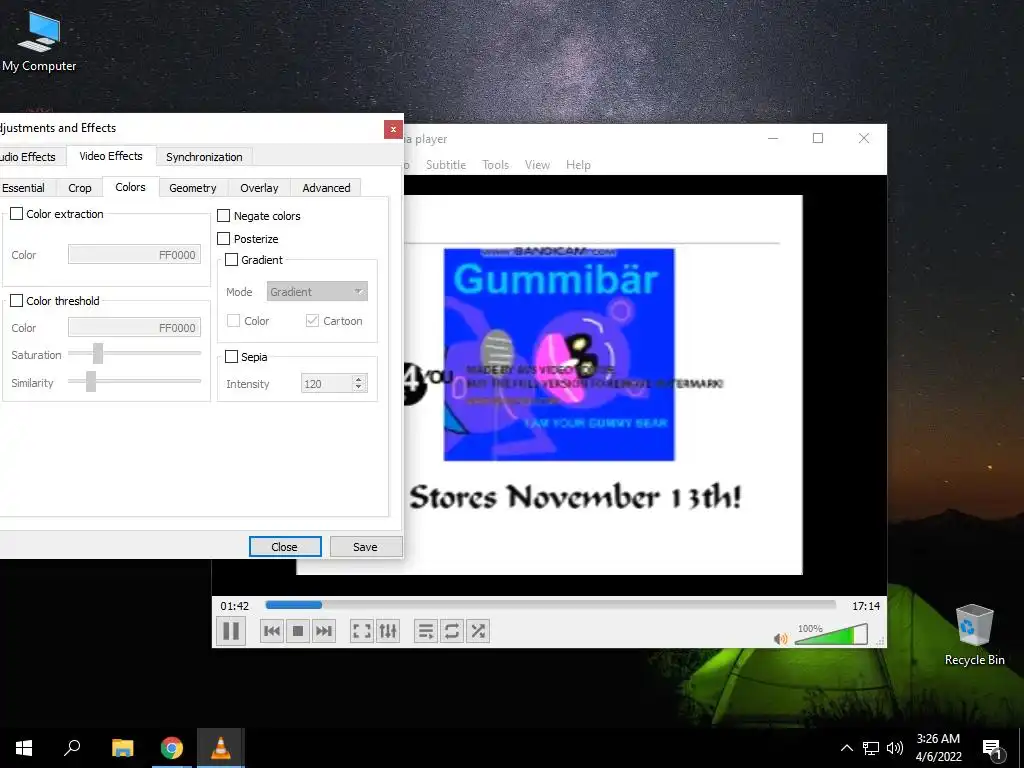The width and height of the screenshot is (1024, 768).
Task: Enable Color extraction checkbox
Action: 17,214
